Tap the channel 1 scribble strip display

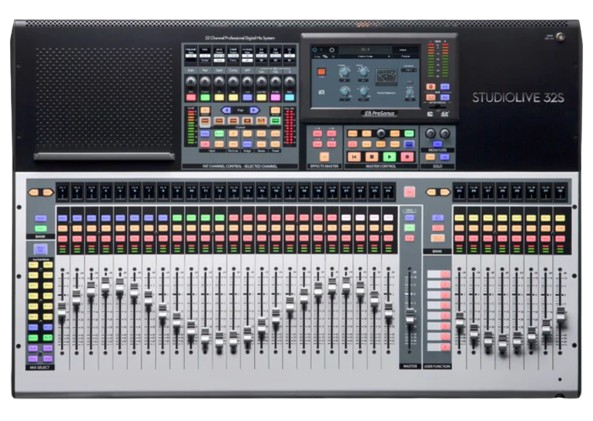coord(63,192)
